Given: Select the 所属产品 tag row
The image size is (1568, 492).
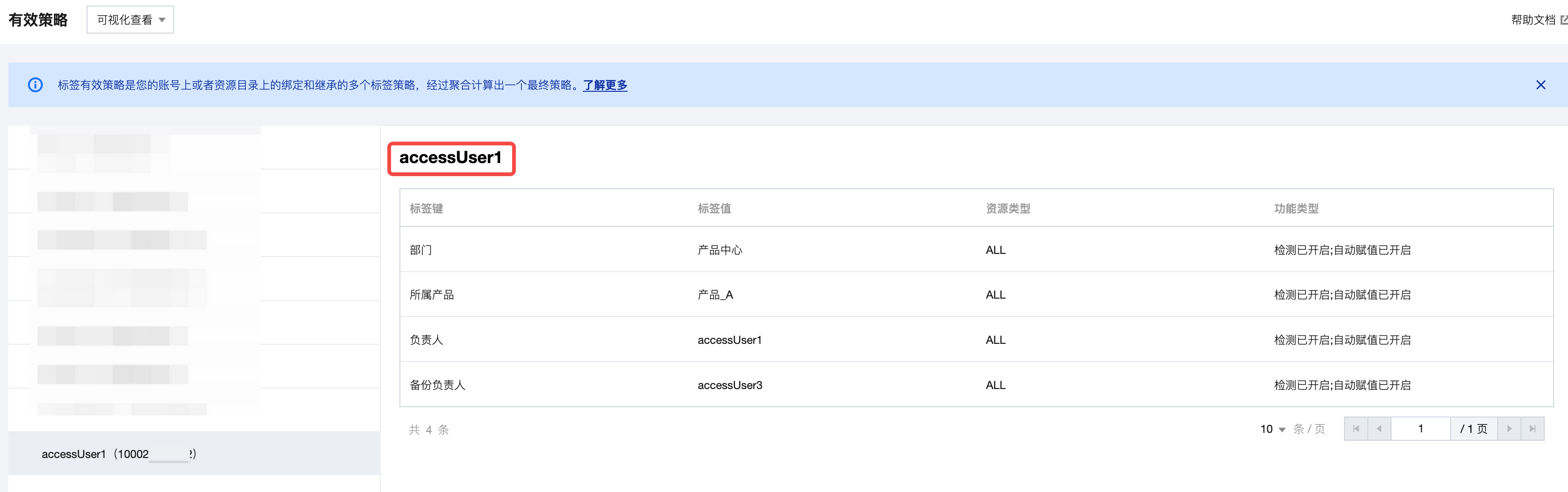Looking at the screenshot, I should tap(432, 295).
